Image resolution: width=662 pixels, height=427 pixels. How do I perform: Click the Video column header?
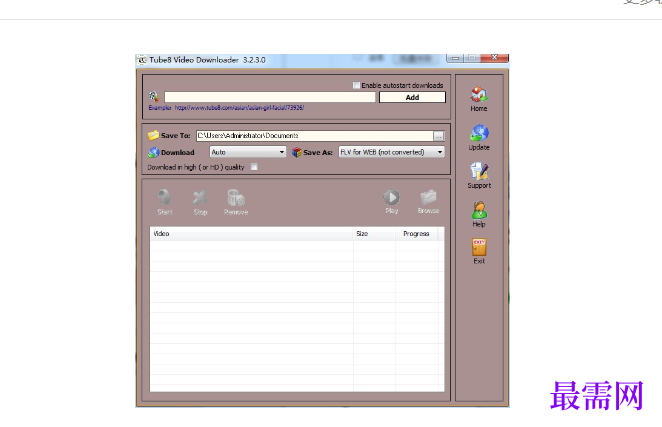(x=252, y=234)
